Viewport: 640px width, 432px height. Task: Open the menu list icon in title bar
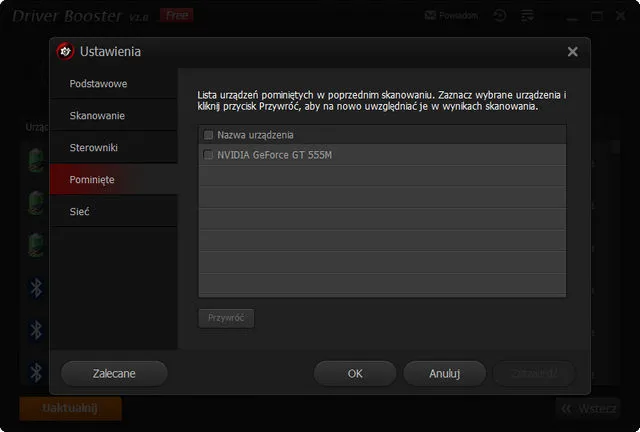click(527, 16)
